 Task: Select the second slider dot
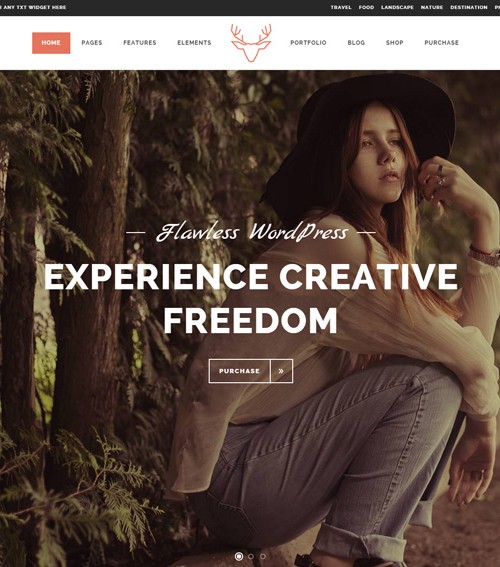point(251,556)
